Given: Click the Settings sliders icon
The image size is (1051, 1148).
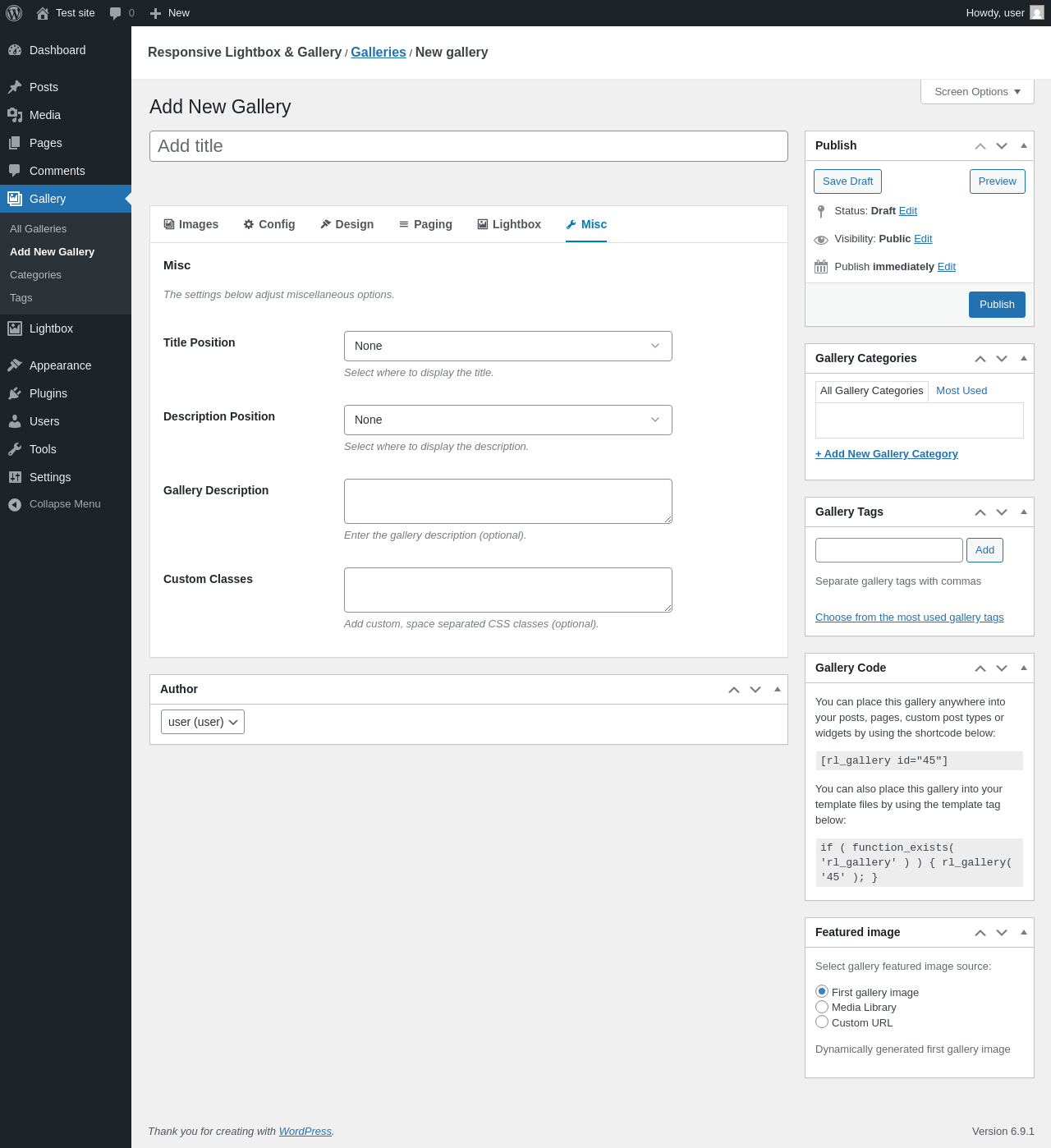Looking at the screenshot, I should (x=15, y=477).
